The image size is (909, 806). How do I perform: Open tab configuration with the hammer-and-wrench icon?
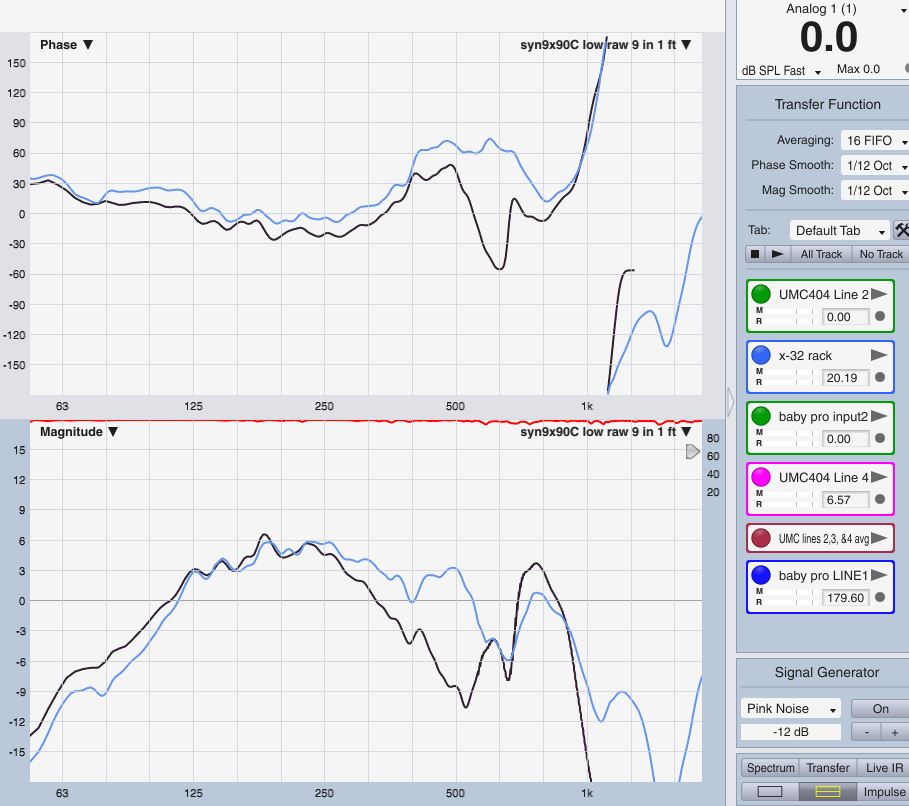pyautogui.click(x=901, y=230)
